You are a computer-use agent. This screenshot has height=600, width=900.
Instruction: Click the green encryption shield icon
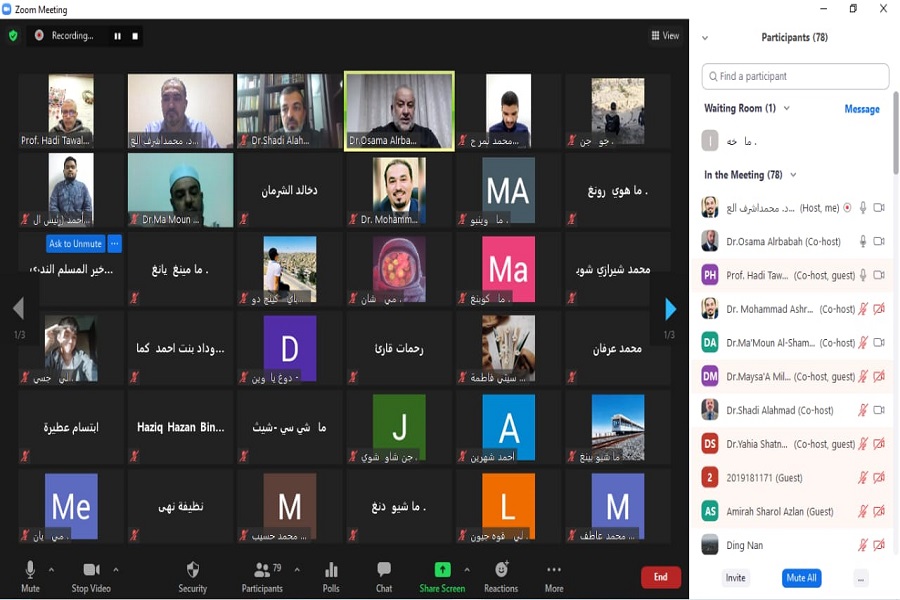pos(13,36)
